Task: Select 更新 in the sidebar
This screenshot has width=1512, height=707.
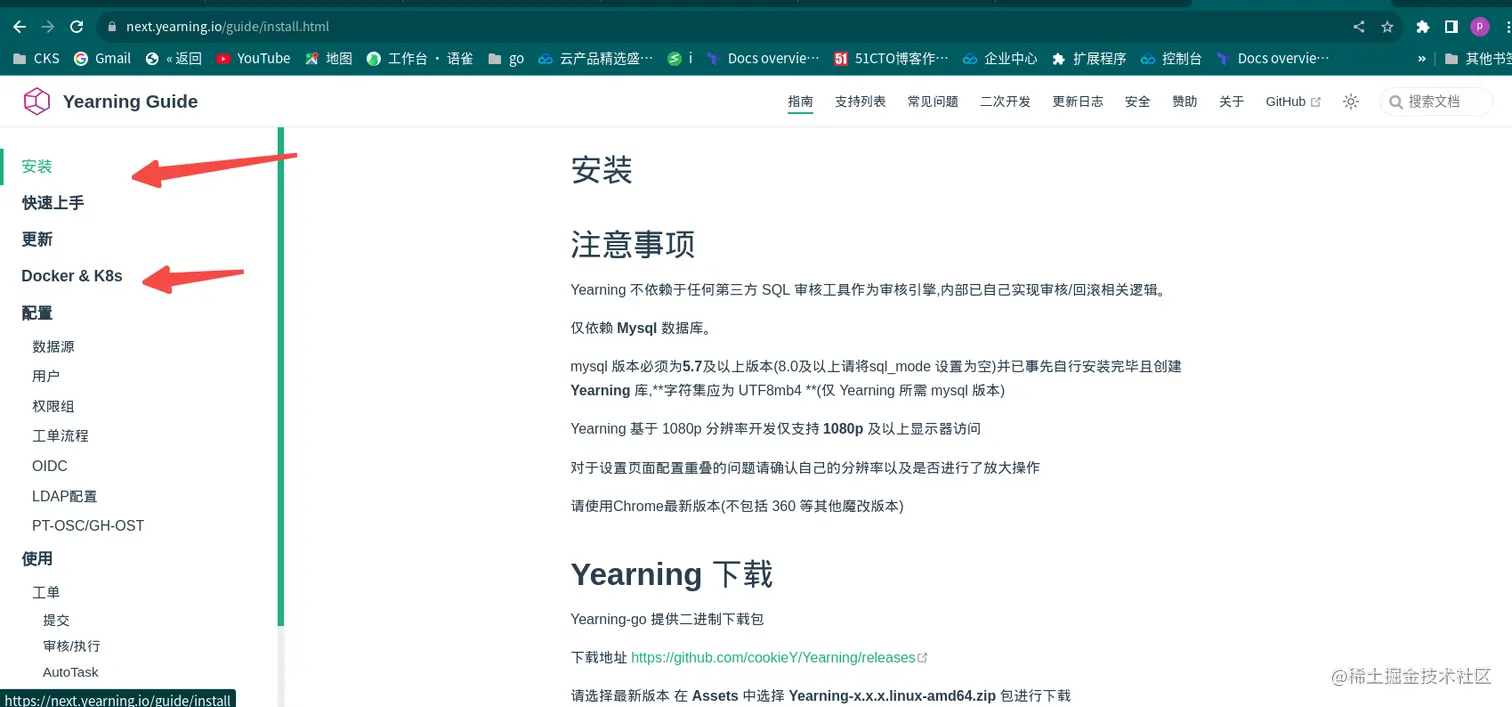Action: pos(37,239)
